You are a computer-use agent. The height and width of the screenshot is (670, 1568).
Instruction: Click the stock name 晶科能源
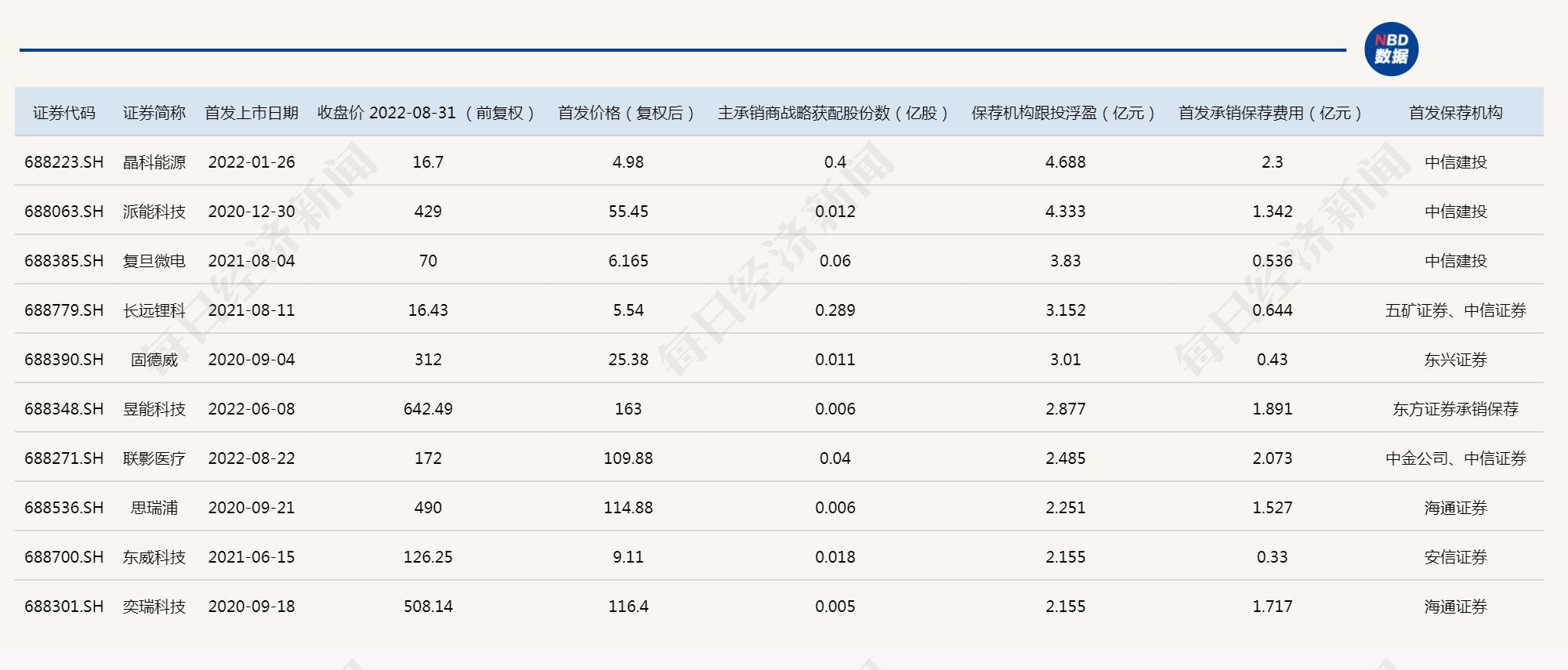click(154, 162)
